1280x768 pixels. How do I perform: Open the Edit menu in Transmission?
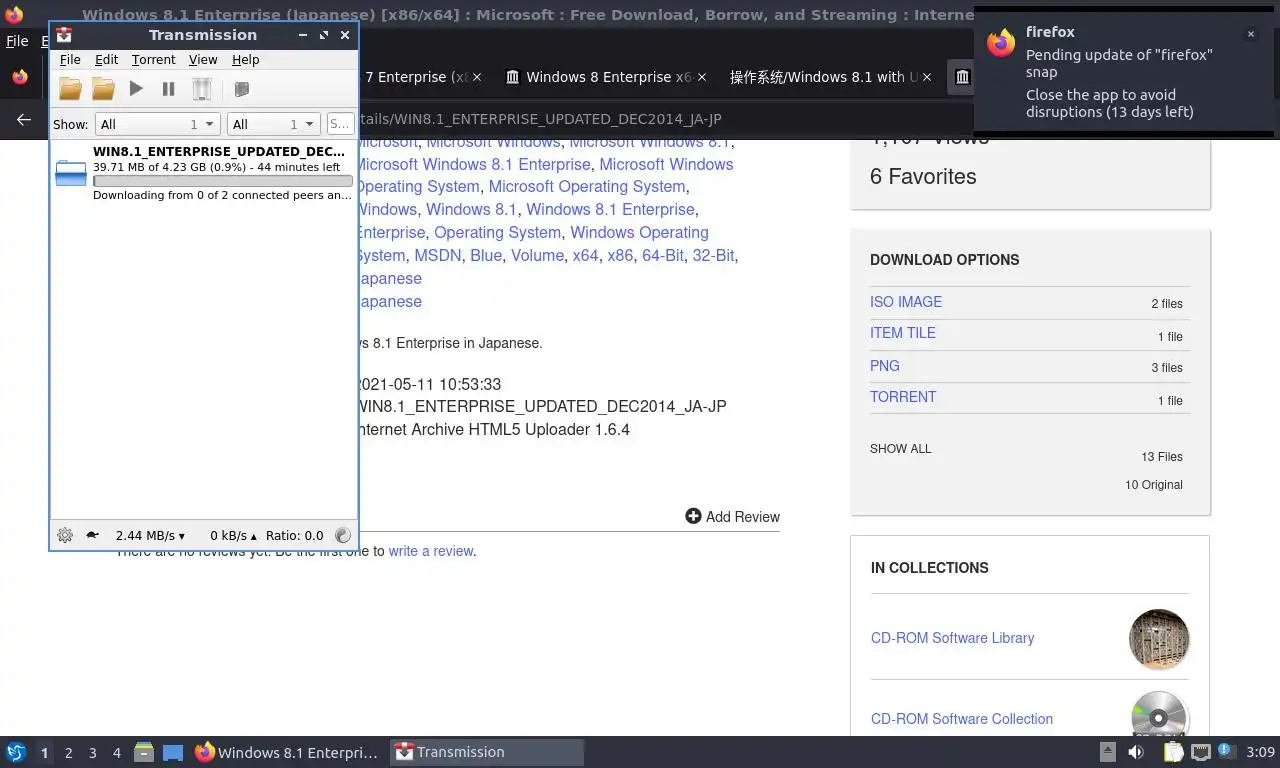click(106, 60)
